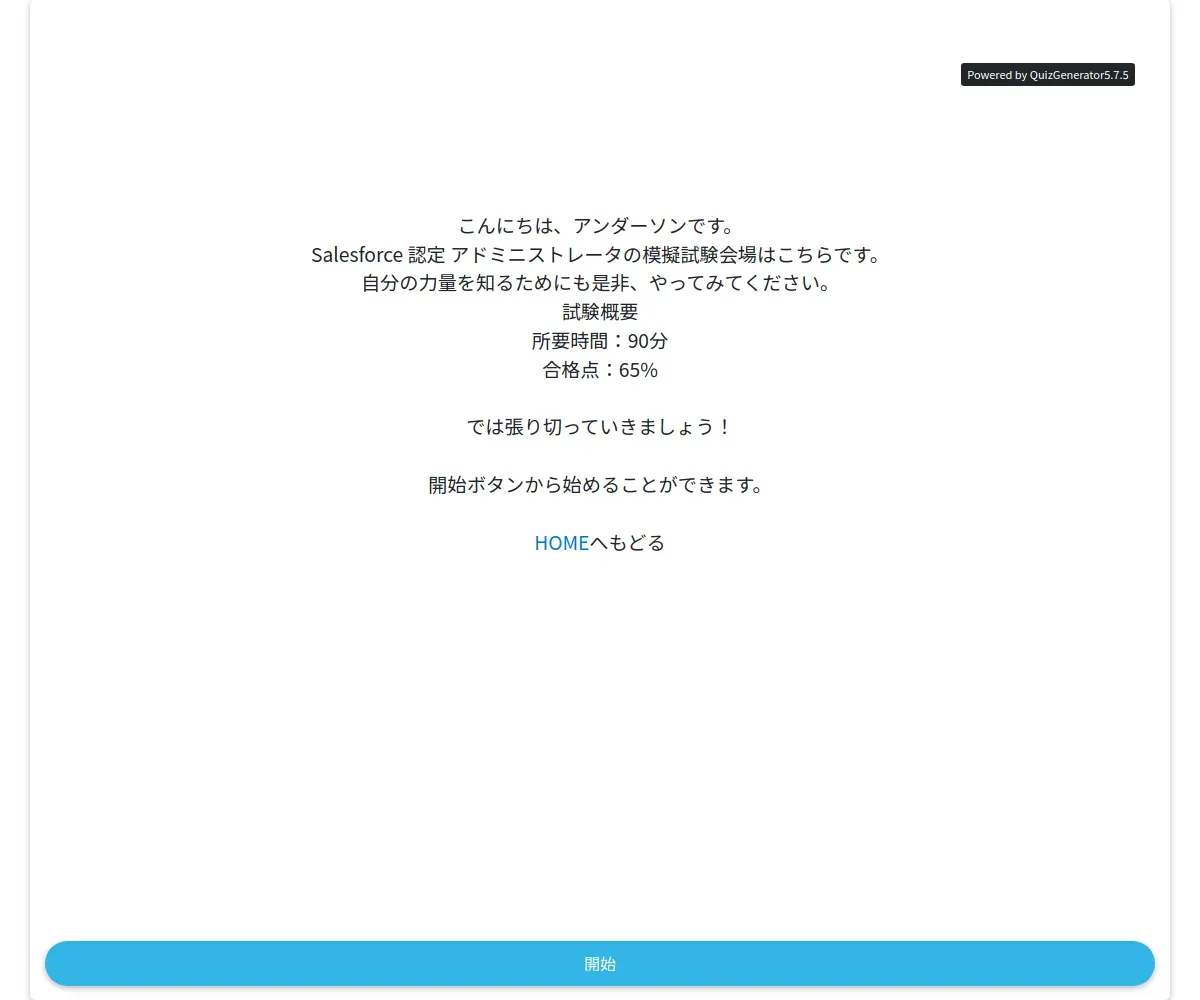Image resolution: width=1200 pixels, height=1000 pixels.
Task: Click the blue 開始 start button
Action: [600, 964]
